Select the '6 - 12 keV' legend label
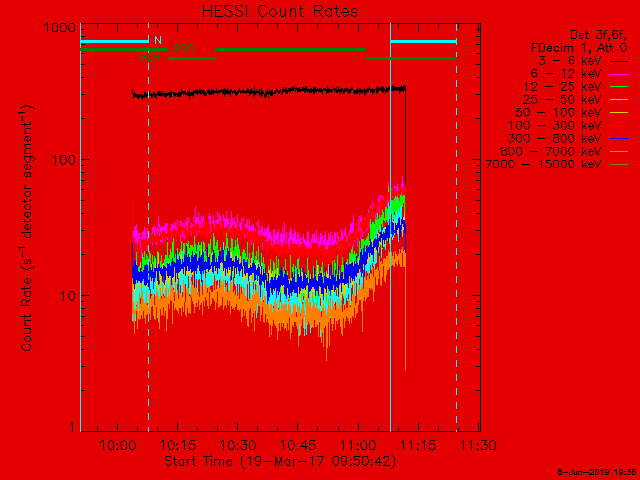Image resolution: width=640 pixels, height=480 pixels. coord(566,74)
